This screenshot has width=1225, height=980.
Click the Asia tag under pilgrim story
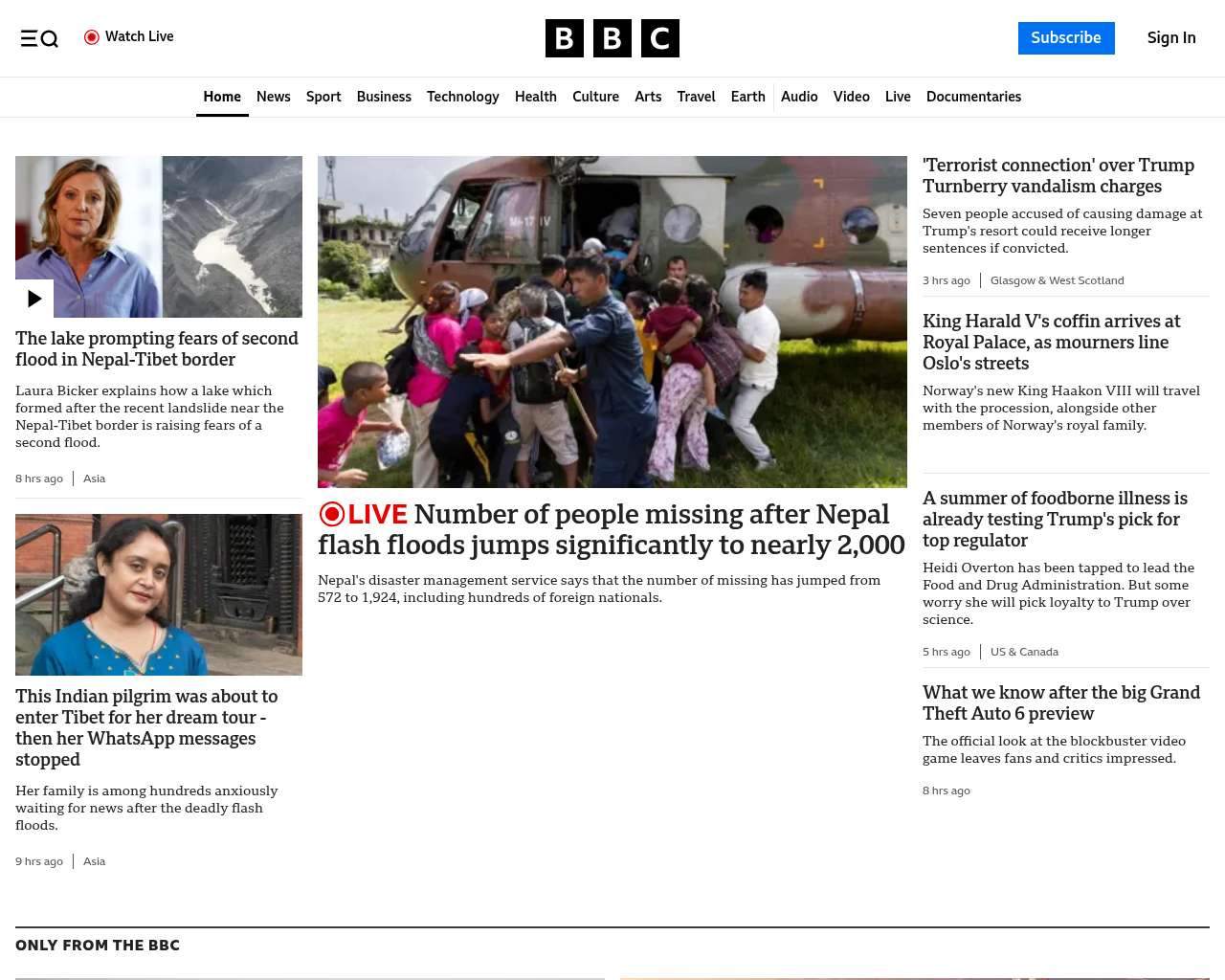pos(94,861)
